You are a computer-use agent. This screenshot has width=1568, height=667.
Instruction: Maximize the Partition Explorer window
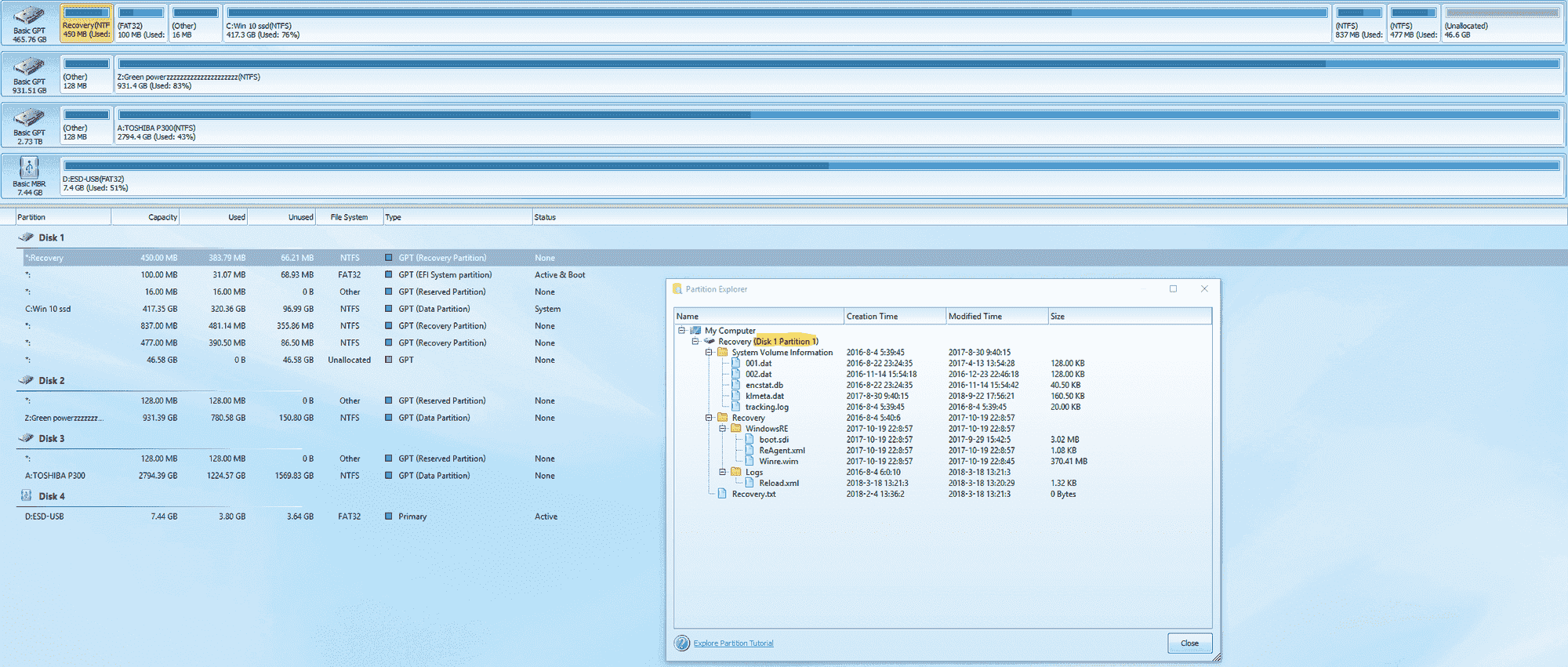click(1173, 289)
